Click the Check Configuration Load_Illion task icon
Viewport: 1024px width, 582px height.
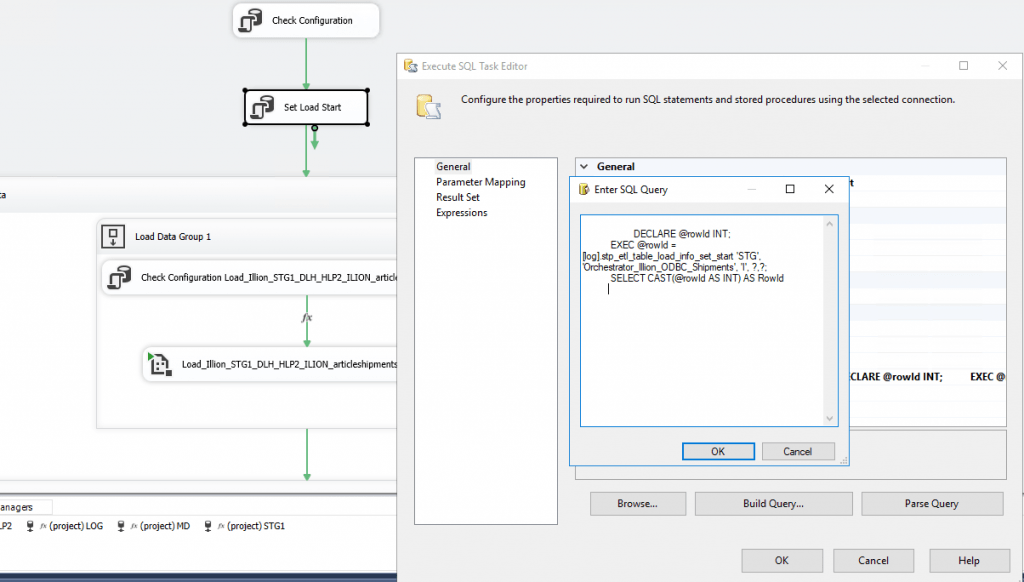click(120, 277)
